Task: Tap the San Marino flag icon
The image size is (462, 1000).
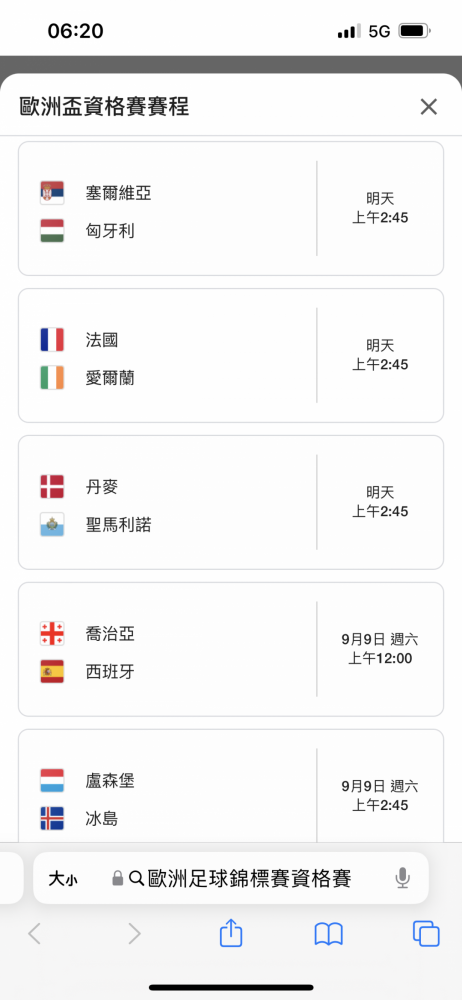Action: point(52,524)
